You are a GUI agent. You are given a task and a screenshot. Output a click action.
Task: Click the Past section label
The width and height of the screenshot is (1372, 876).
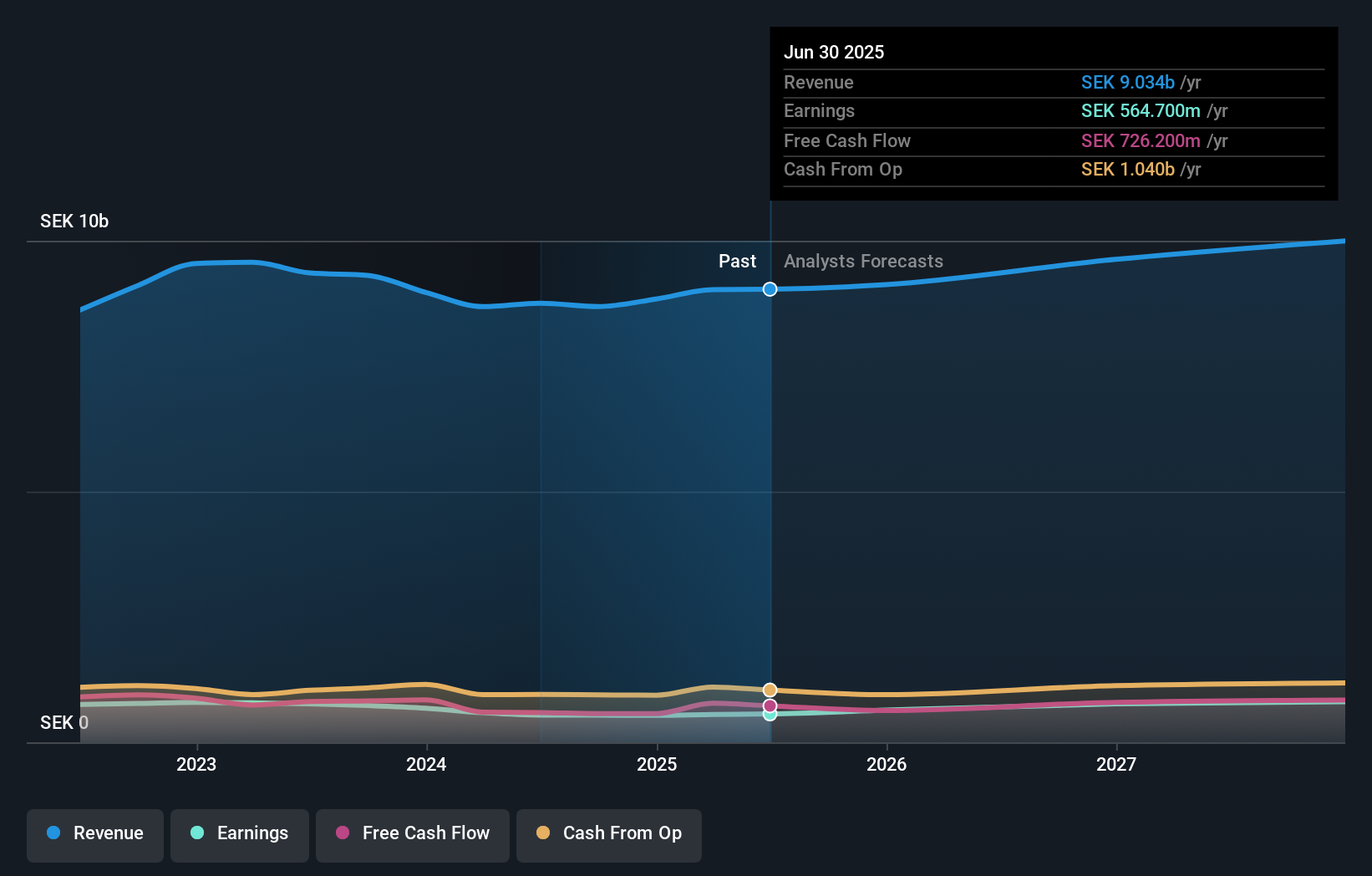tap(737, 261)
